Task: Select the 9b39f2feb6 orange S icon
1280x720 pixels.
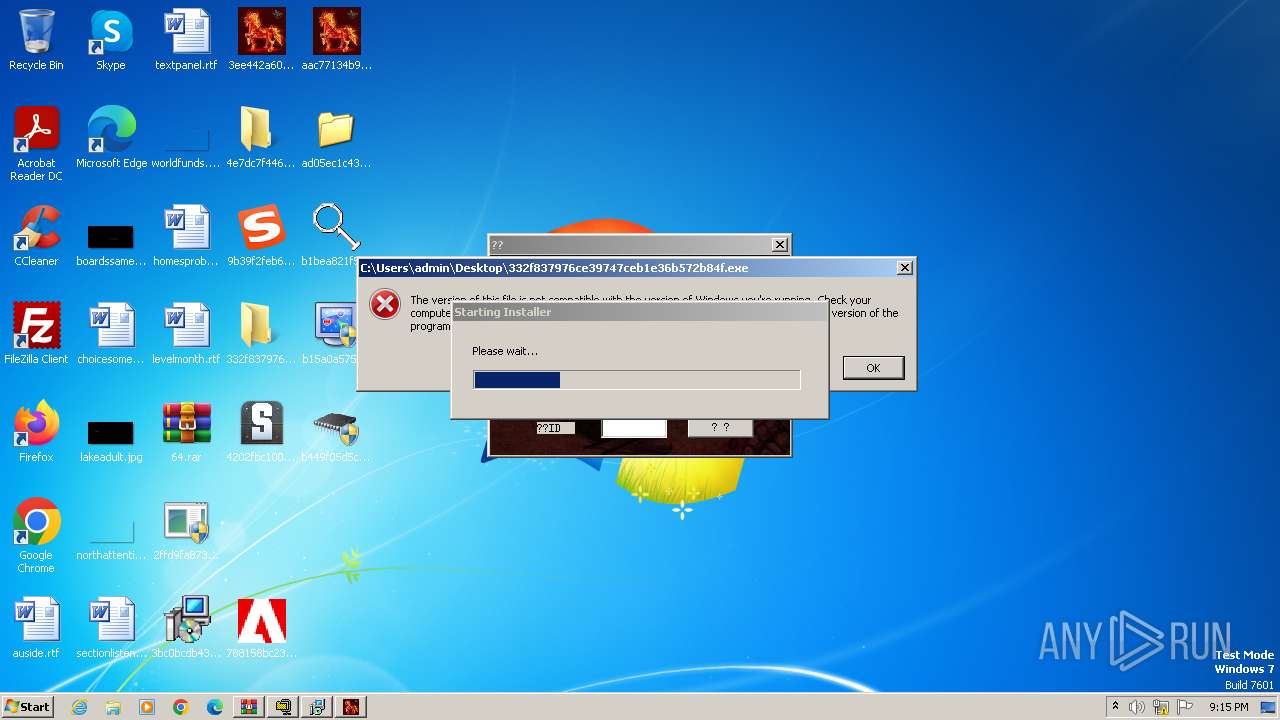Action: click(x=261, y=236)
